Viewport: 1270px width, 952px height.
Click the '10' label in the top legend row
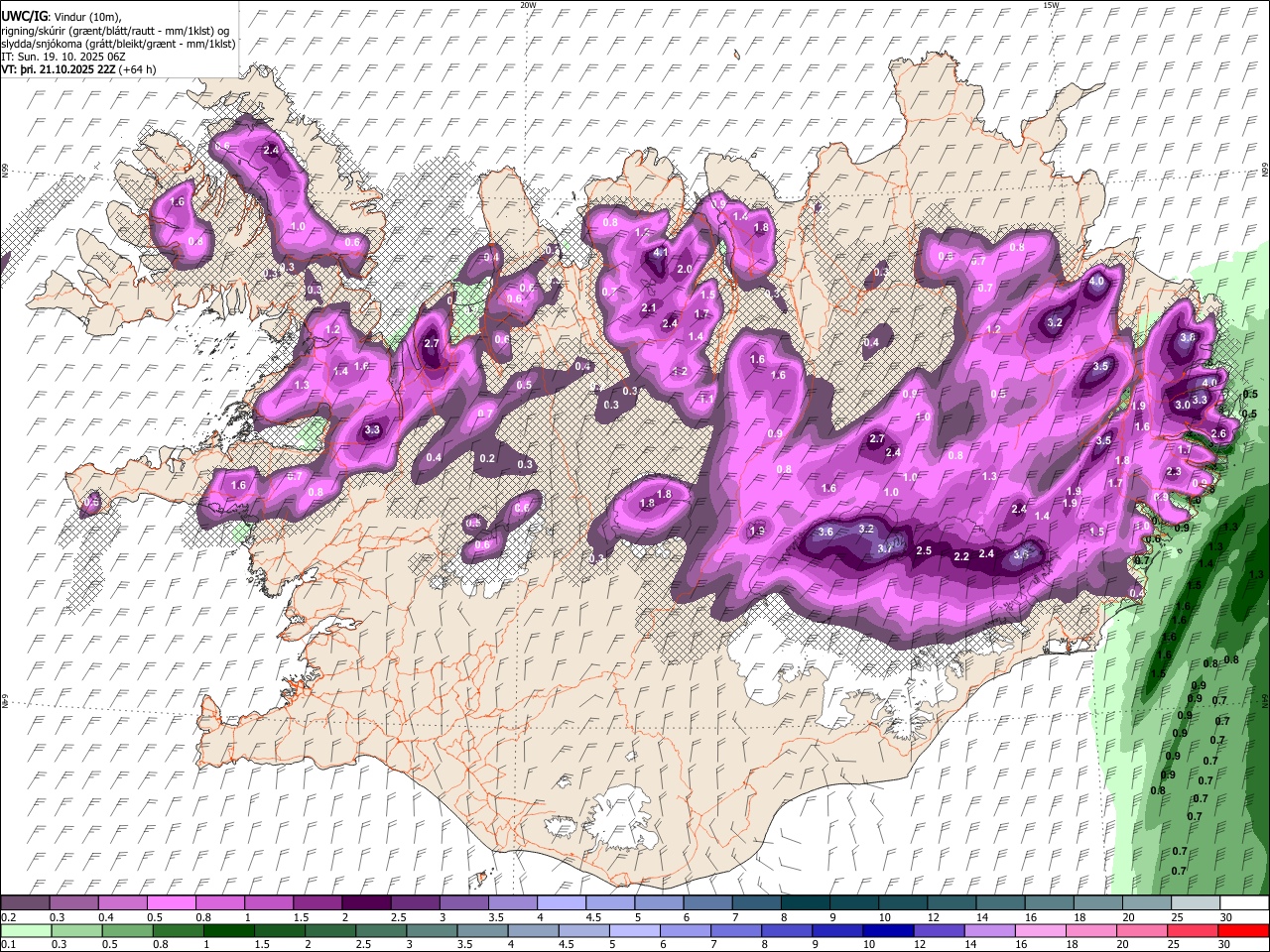(884, 917)
